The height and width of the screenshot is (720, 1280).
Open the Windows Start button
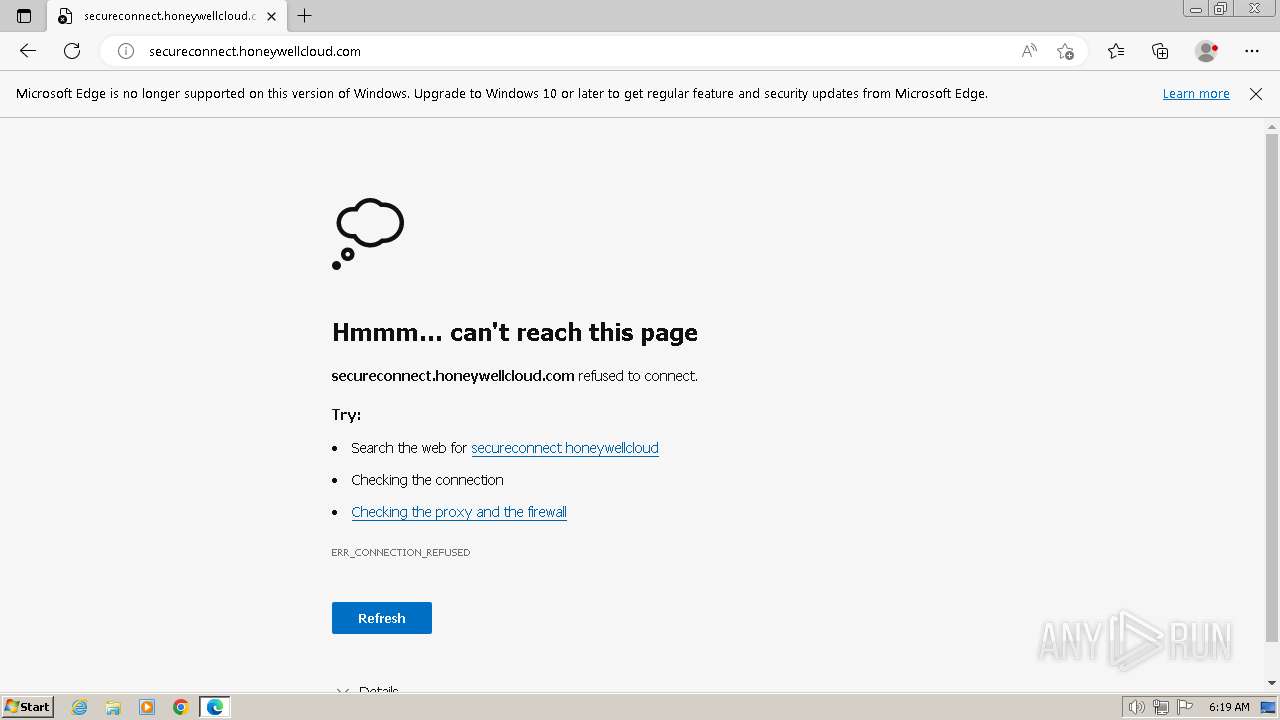pyautogui.click(x=27, y=707)
